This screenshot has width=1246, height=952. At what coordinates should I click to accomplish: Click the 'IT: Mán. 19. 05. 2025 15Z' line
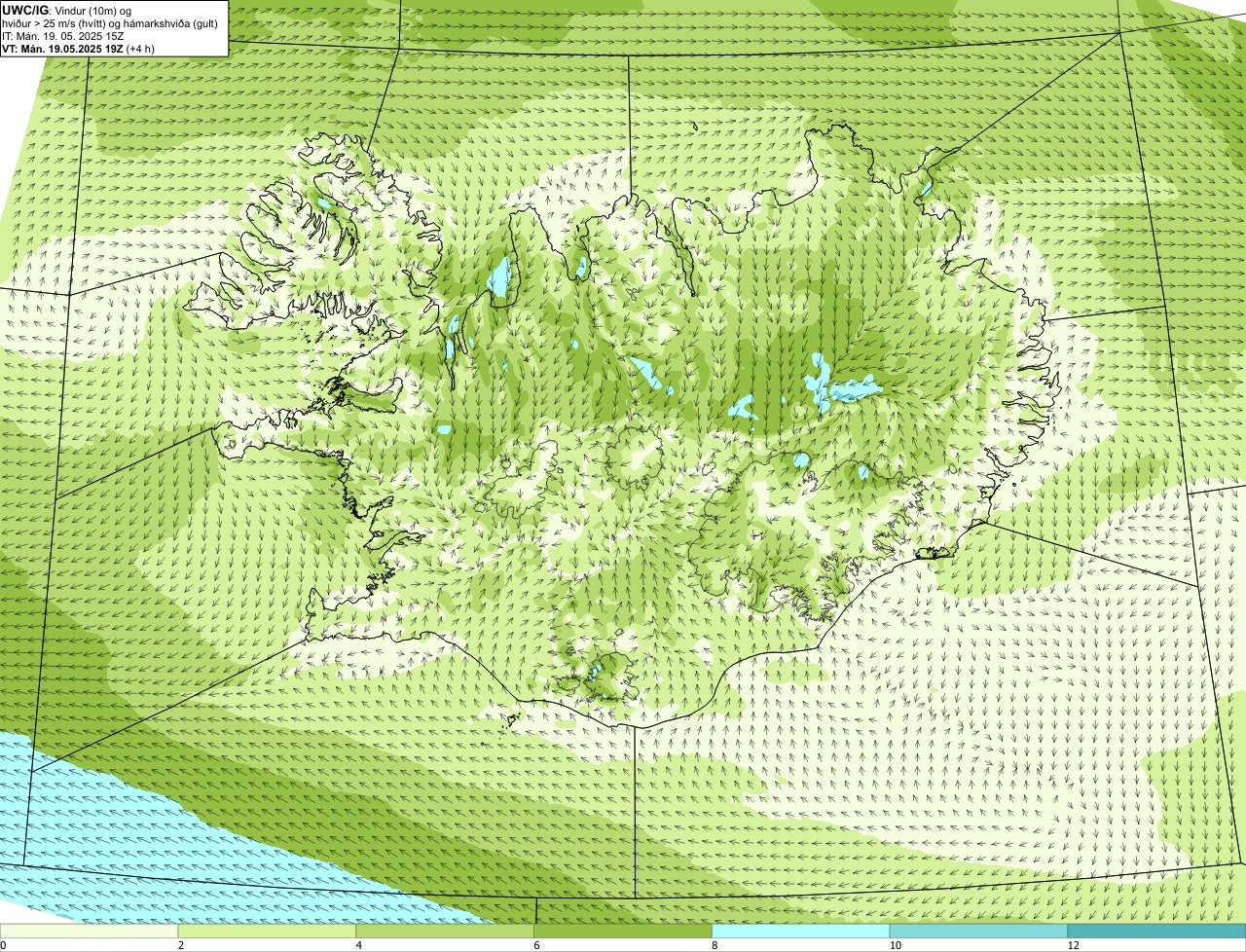coord(63,36)
